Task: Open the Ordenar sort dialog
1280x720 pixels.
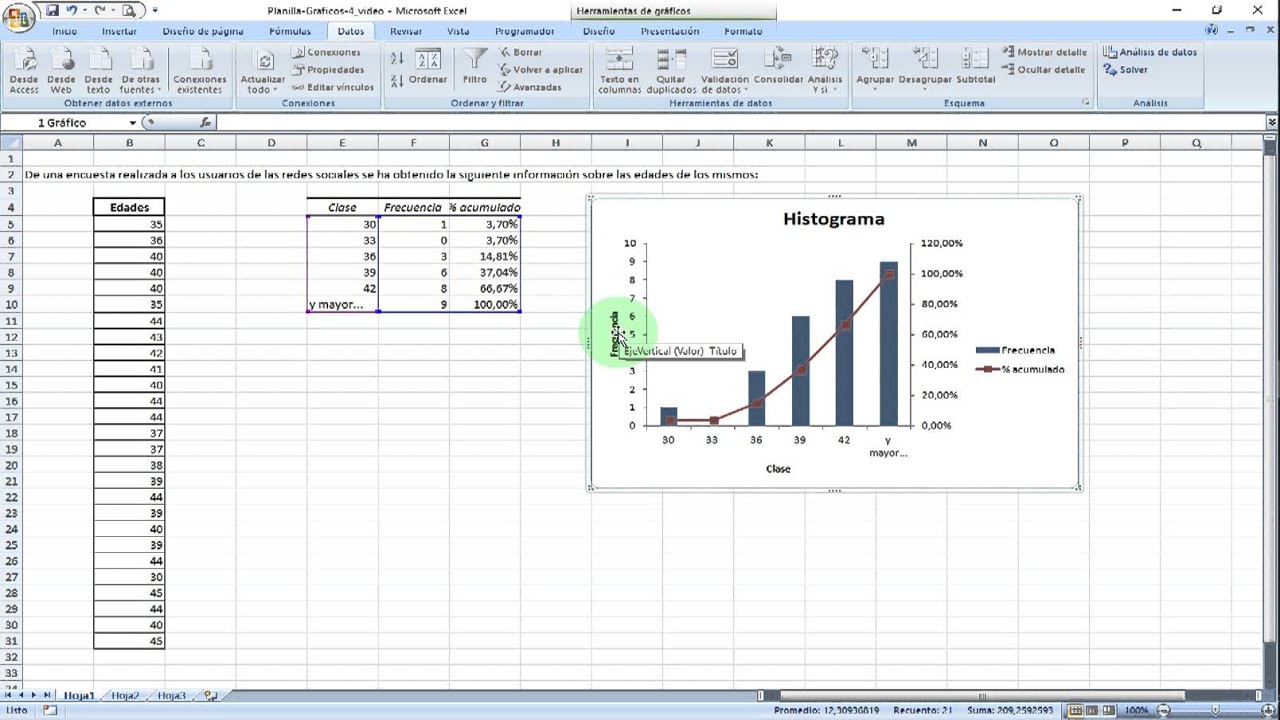Action: coord(428,68)
